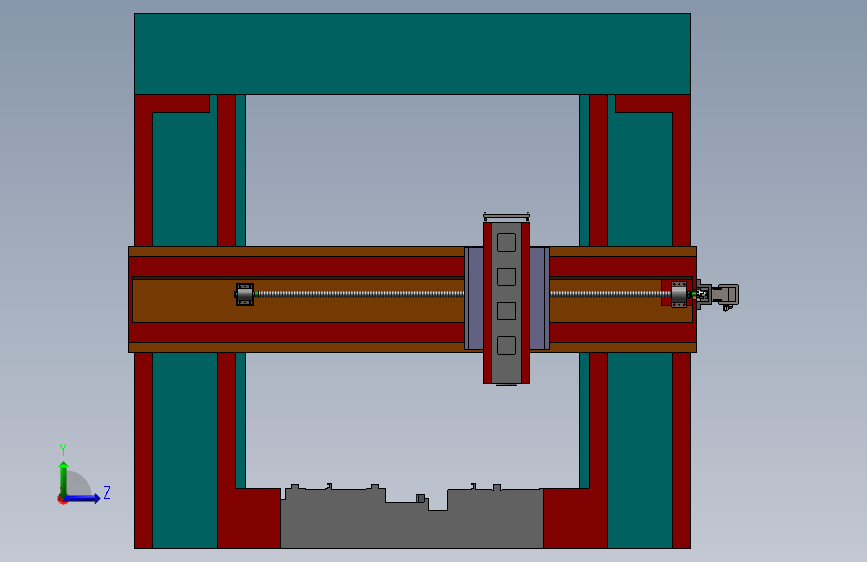
Task: Select the ball screw shaft left of the carriage
Action: coord(361,294)
